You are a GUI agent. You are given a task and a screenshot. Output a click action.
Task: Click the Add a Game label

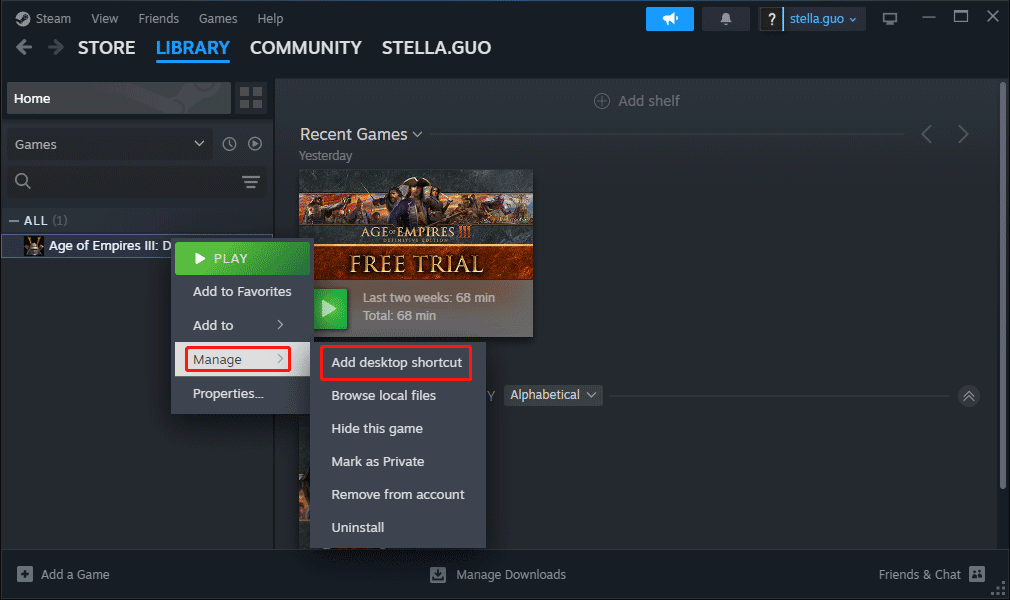tap(75, 574)
